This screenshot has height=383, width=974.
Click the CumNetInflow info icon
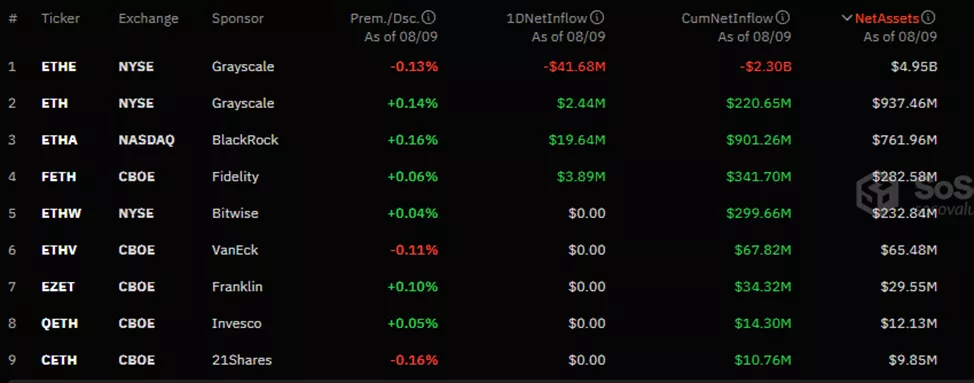(x=783, y=18)
